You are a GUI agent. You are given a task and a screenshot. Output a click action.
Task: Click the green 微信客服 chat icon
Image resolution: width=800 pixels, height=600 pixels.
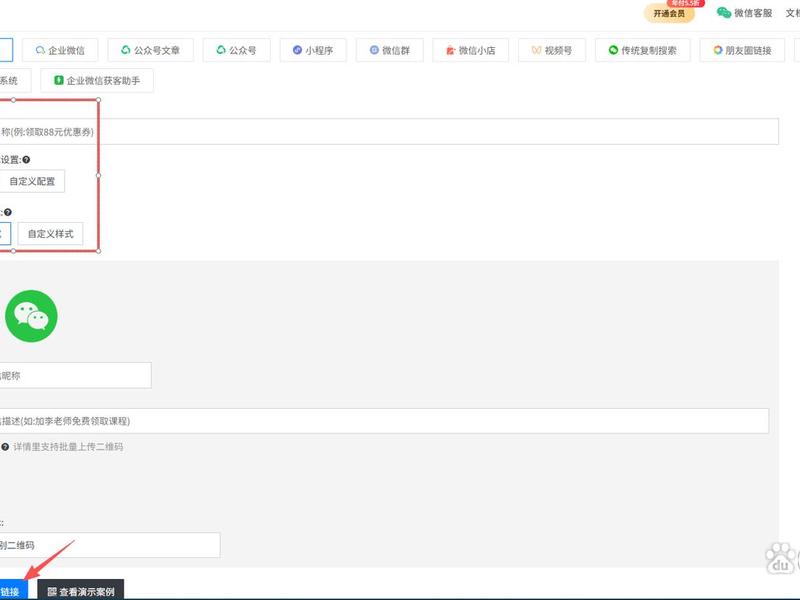pos(723,13)
